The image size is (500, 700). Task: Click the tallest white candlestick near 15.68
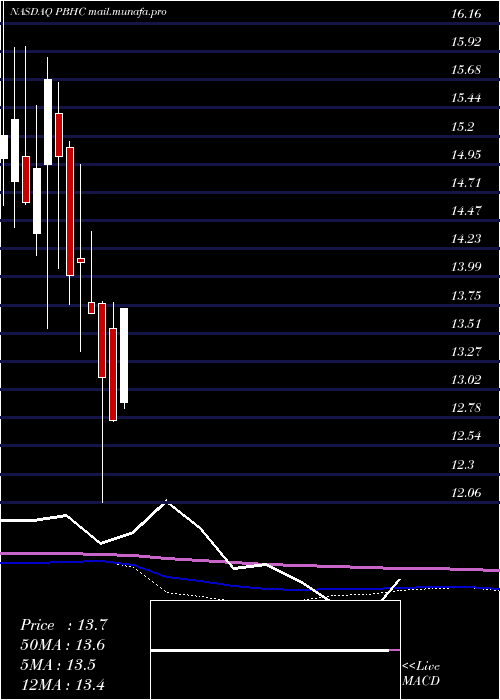(48, 122)
